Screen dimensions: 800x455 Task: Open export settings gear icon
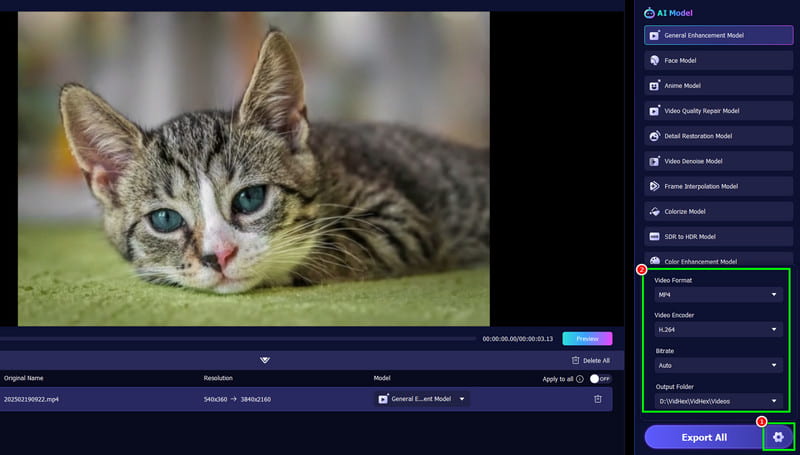pyautogui.click(x=778, y=437)
